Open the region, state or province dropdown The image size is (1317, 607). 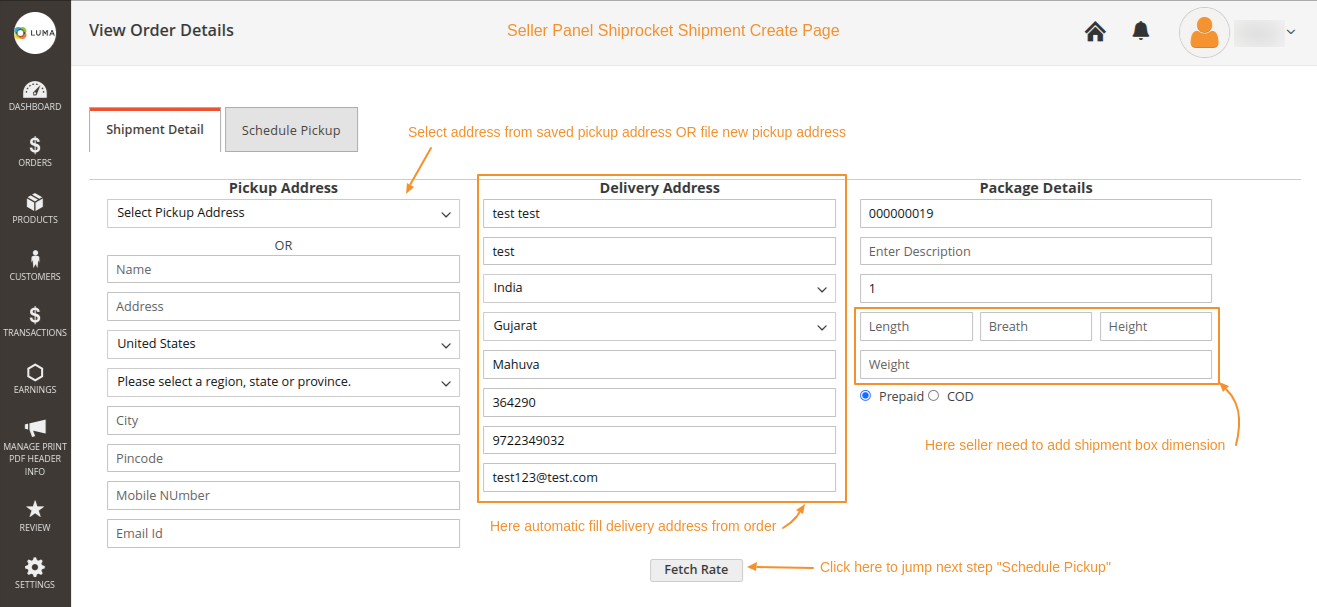point(283,382)
